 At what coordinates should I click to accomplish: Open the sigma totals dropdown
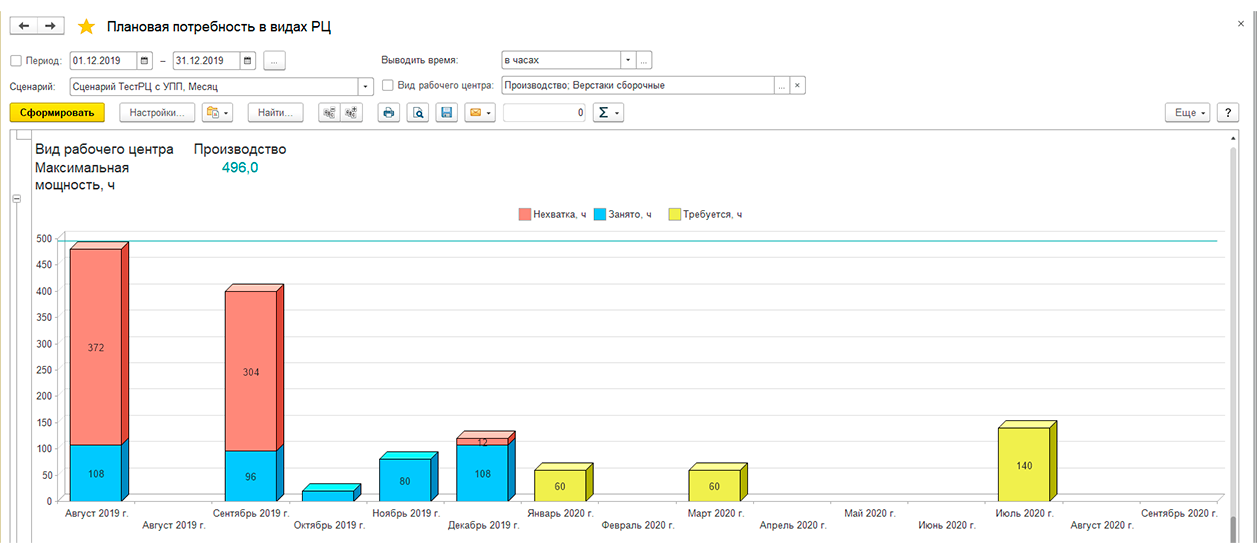tap(608, 113)
